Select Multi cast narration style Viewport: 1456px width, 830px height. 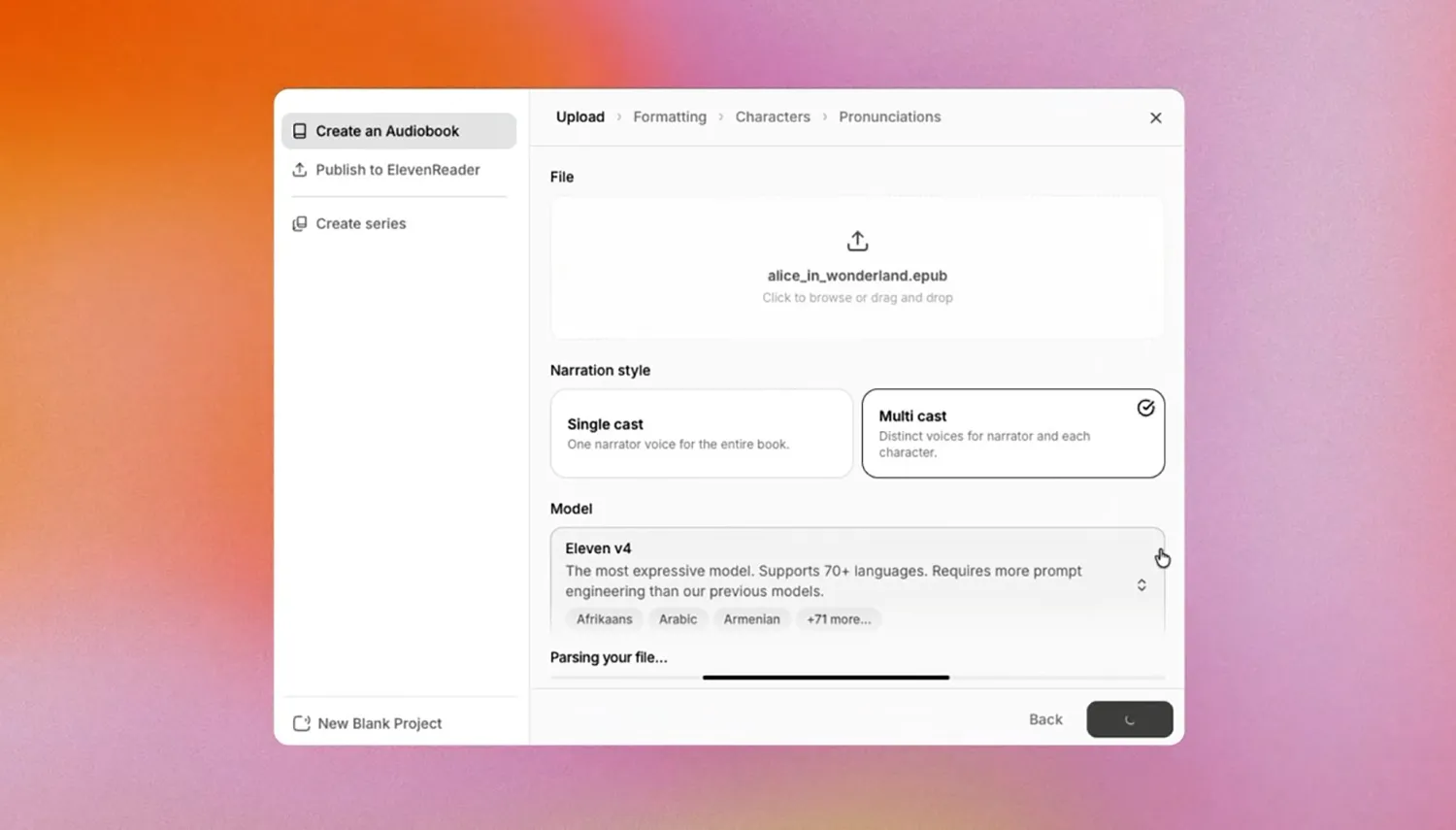pos(1012,433)
